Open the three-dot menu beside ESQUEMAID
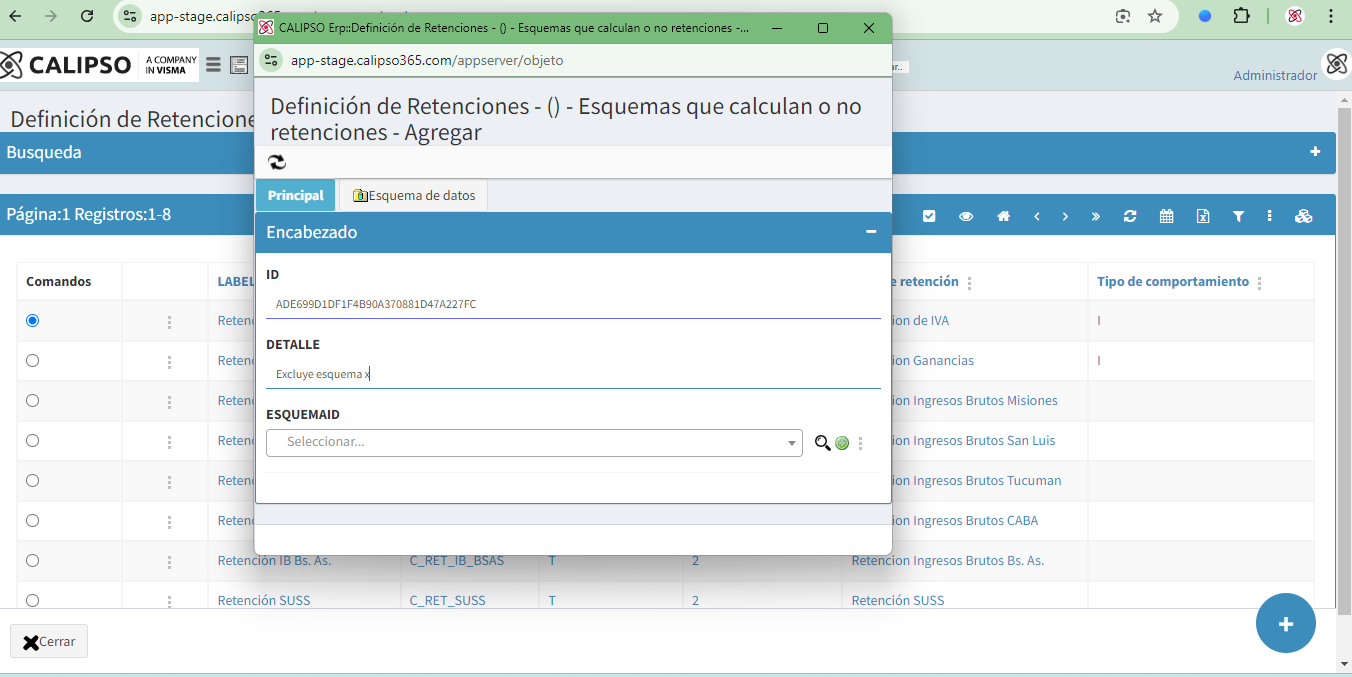 860,443
